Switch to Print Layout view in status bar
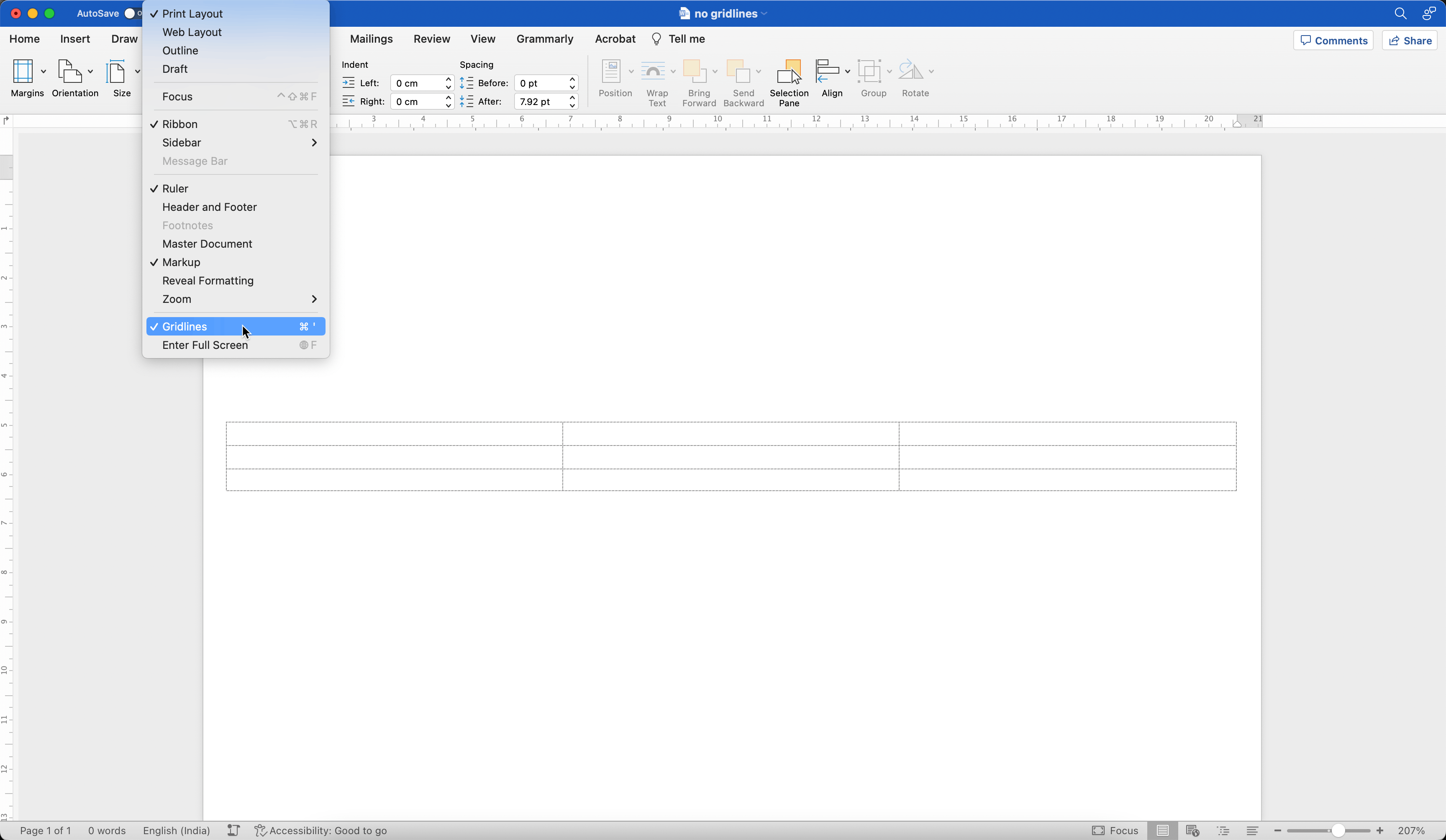Viewport: 1446px width, 840px height. click(1163, 830)
